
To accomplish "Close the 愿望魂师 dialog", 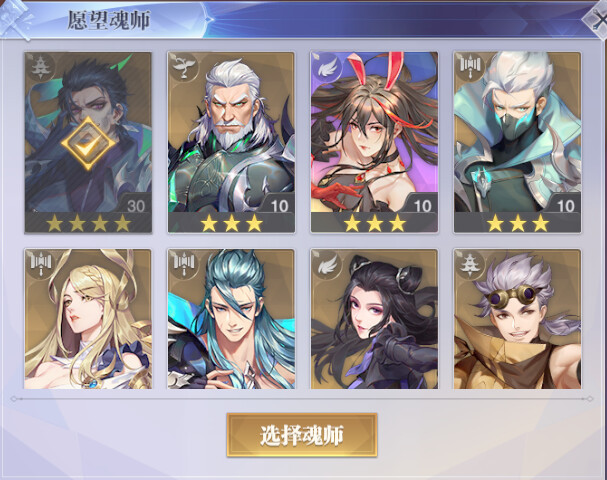I will coord(596,20).
